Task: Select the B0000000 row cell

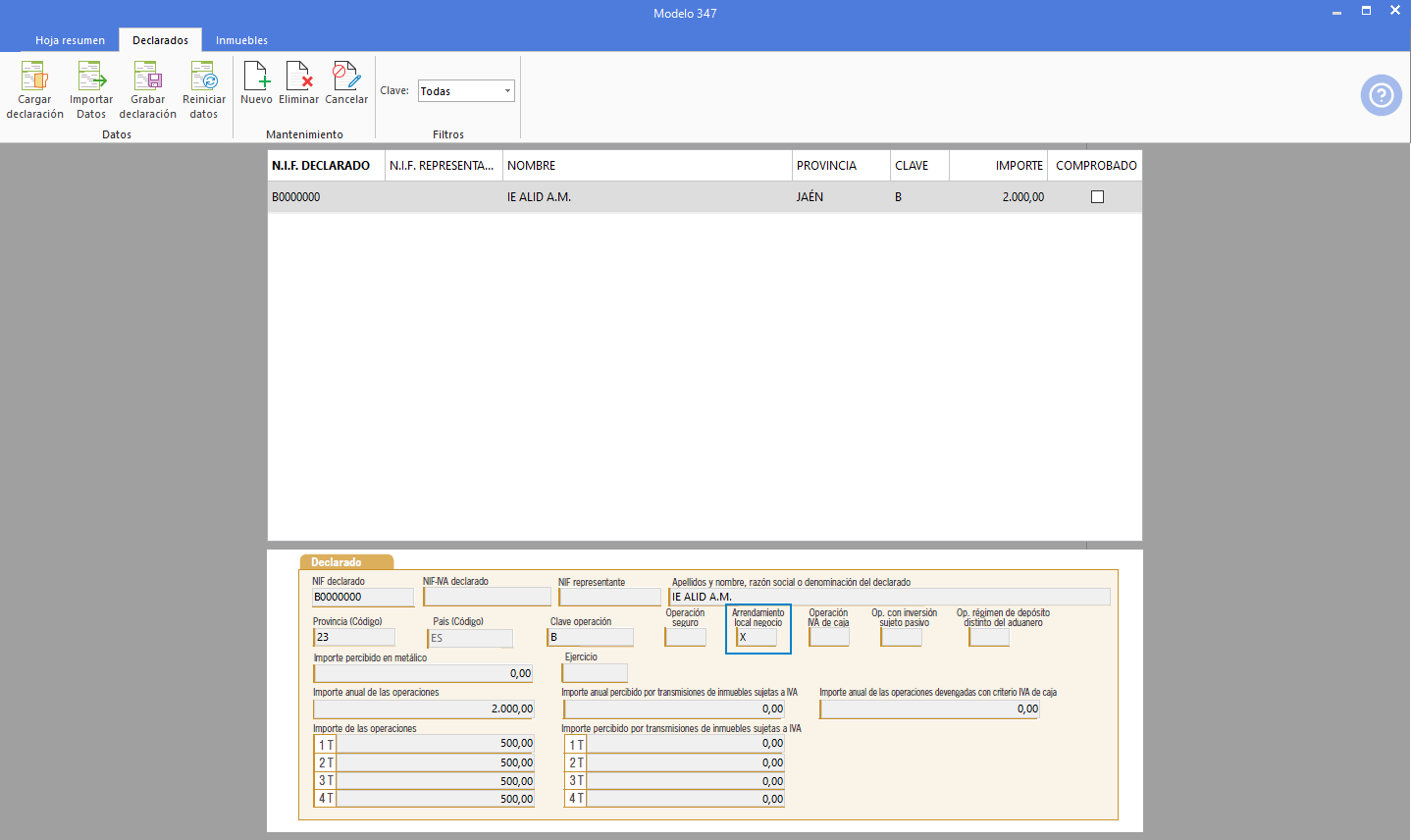Action: click(x=326, y=197)
